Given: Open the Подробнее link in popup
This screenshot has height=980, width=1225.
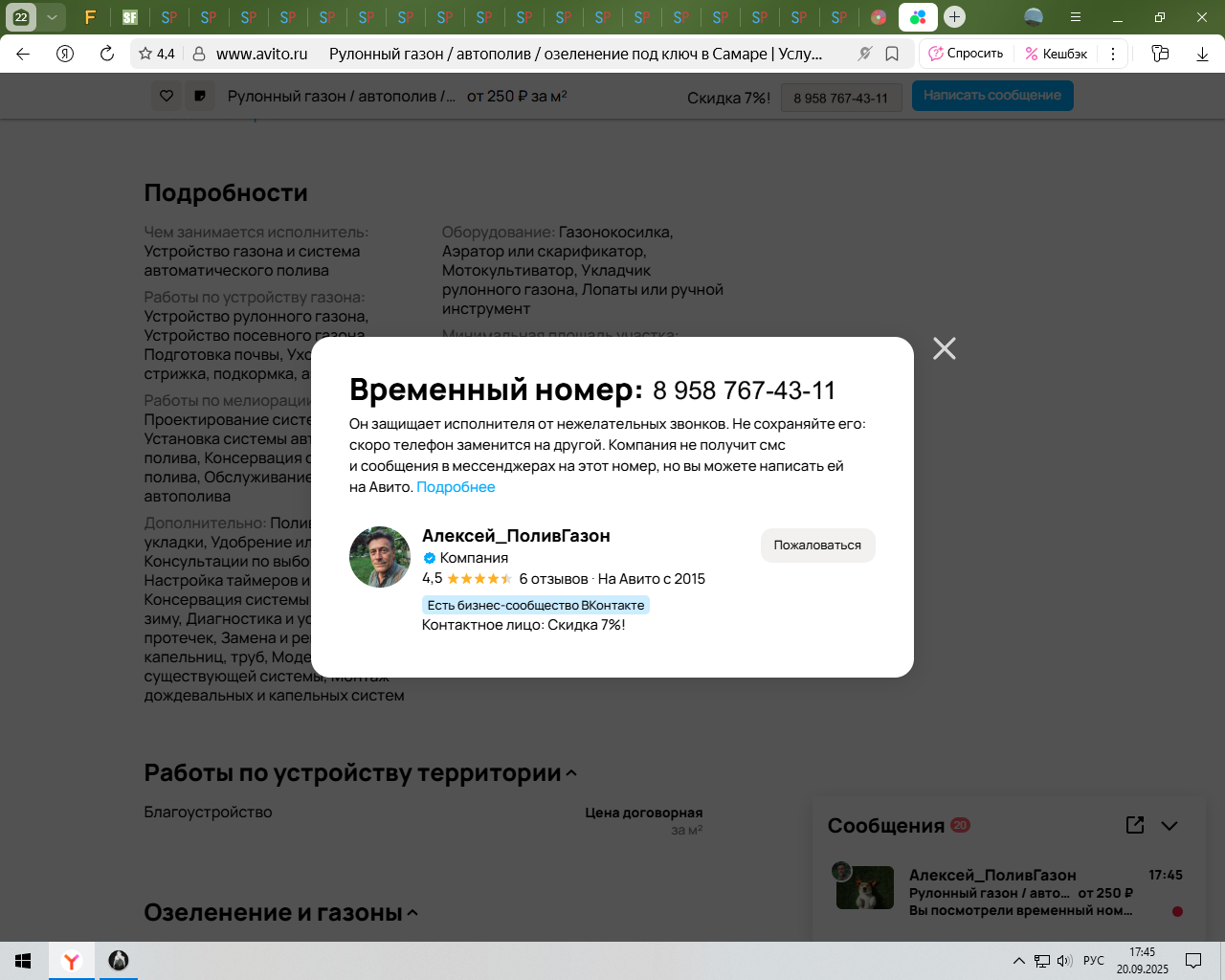Looking at the screenshot, I should 456,487.
